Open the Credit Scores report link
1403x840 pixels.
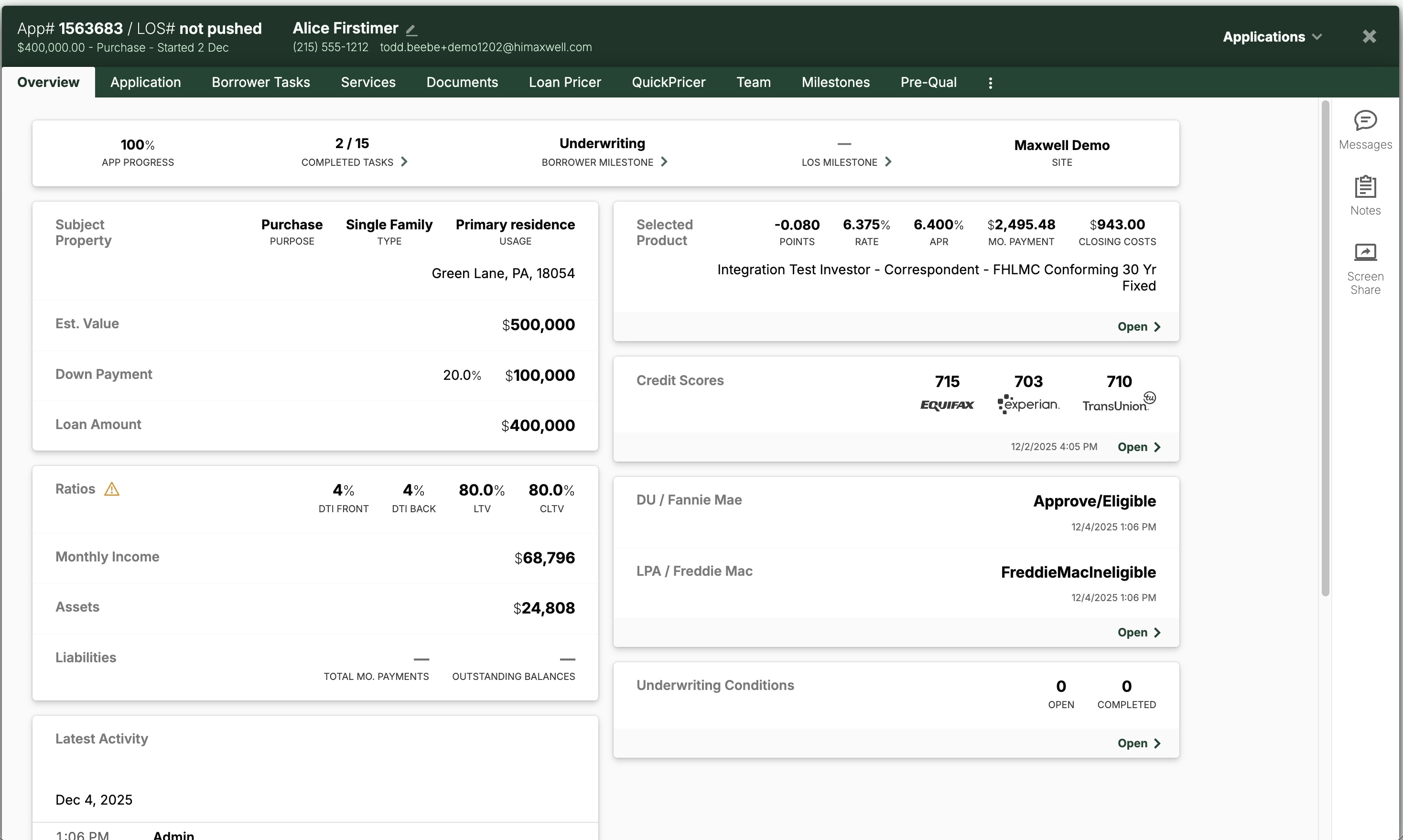pyautogui.click(x=1139, y=447)
